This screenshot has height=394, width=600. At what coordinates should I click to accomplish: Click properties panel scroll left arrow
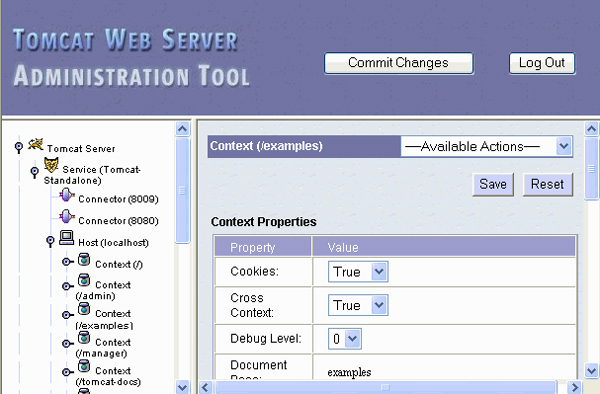click(x=205, y=387)
